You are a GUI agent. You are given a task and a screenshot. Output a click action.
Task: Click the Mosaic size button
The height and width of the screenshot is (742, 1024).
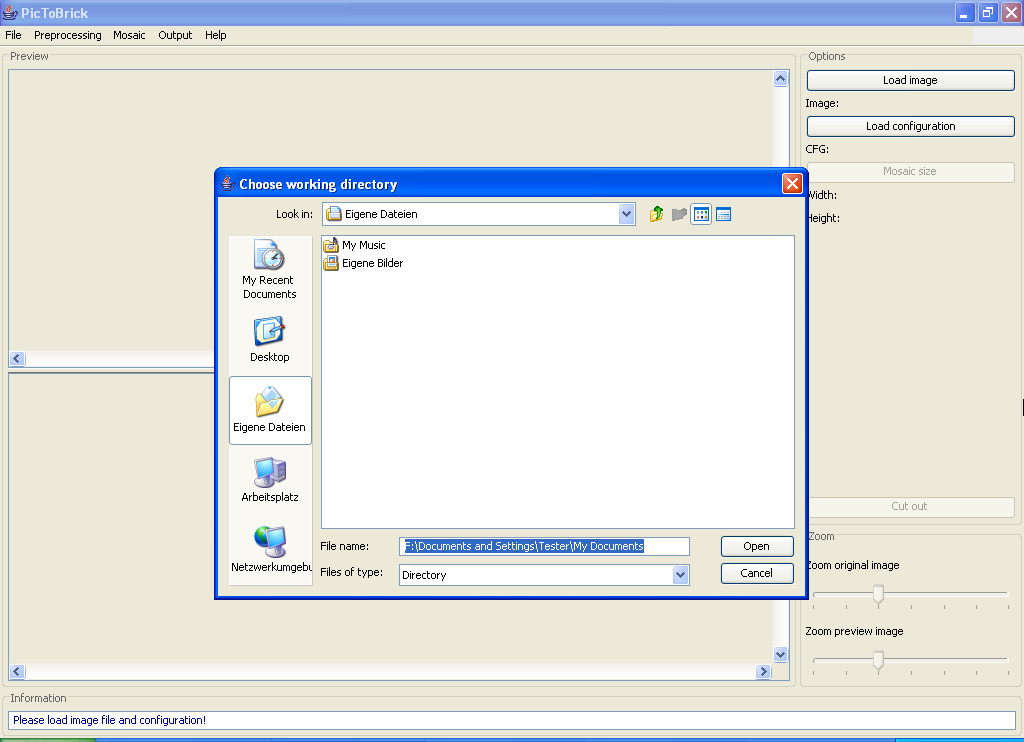pos(910,172)
